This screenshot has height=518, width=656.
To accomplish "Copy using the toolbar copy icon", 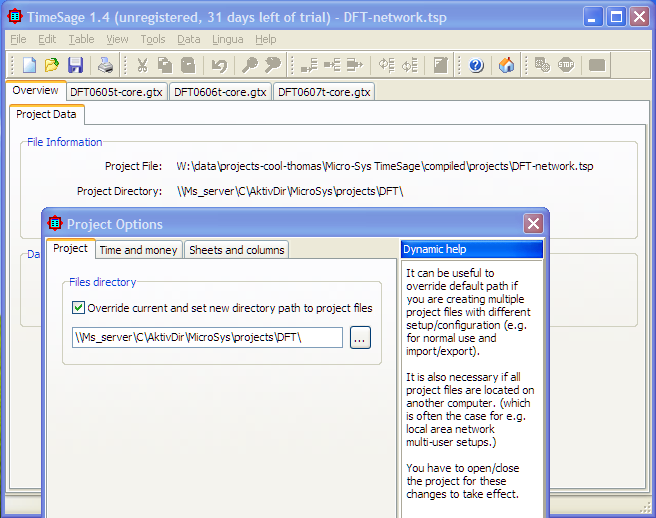I will pos(165,65).
